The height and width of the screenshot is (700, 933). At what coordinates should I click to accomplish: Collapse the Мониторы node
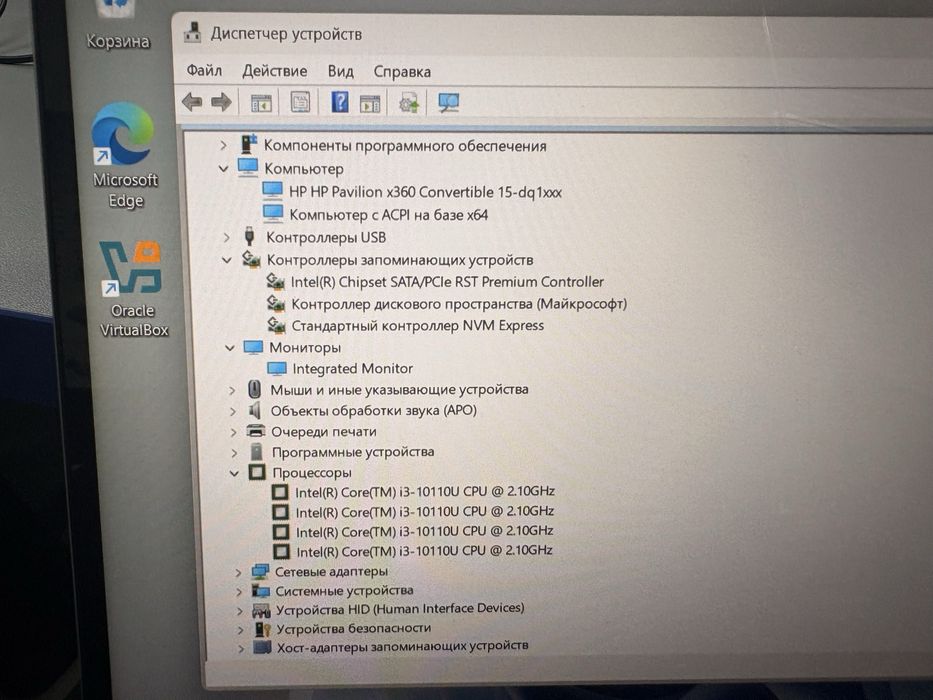click(230, 348)
